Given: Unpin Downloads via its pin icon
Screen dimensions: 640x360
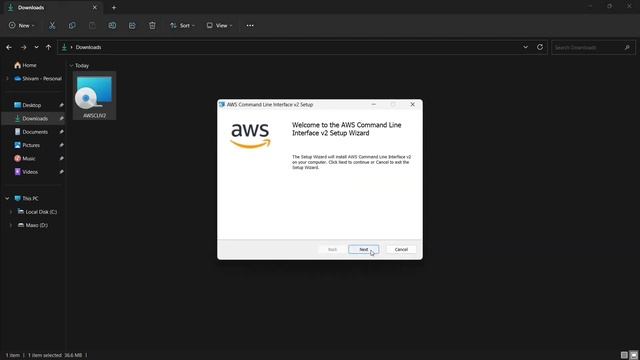Looking at the screenshot, I should pos(61,118).
